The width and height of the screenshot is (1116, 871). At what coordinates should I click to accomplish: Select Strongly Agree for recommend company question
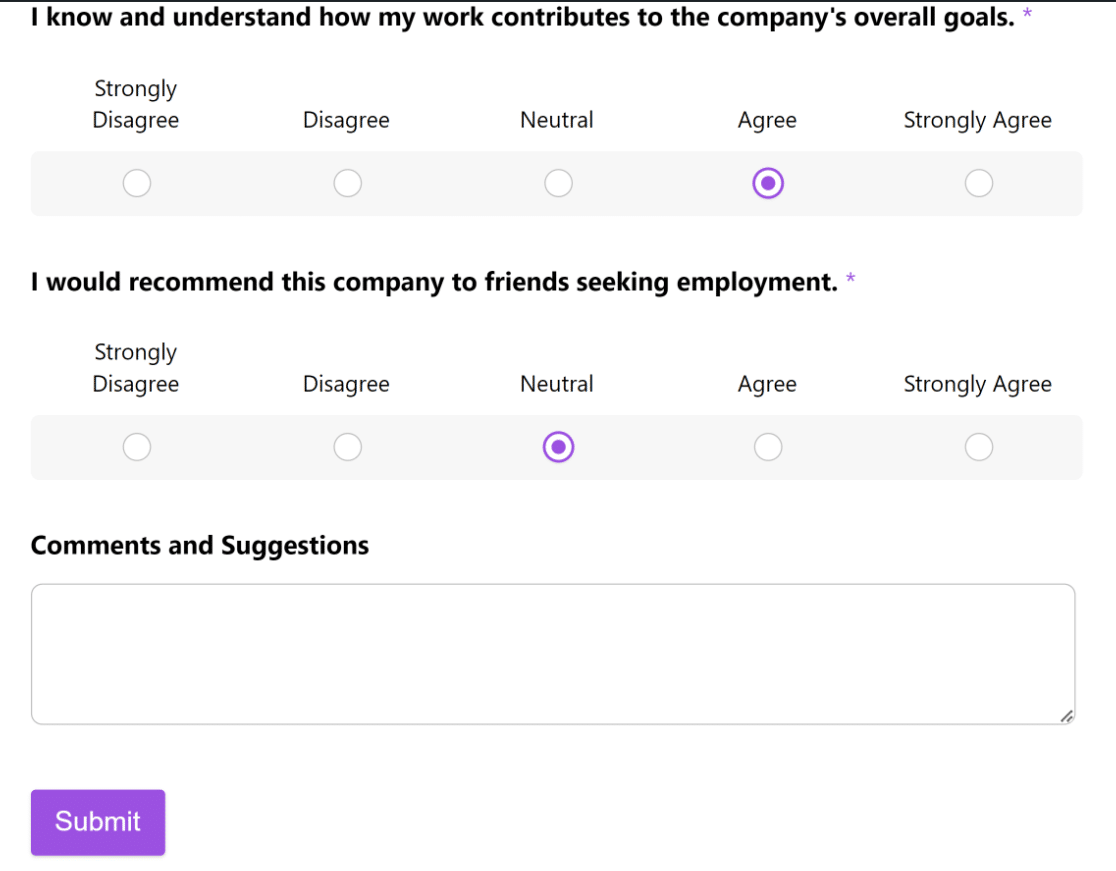click(979, 447)
